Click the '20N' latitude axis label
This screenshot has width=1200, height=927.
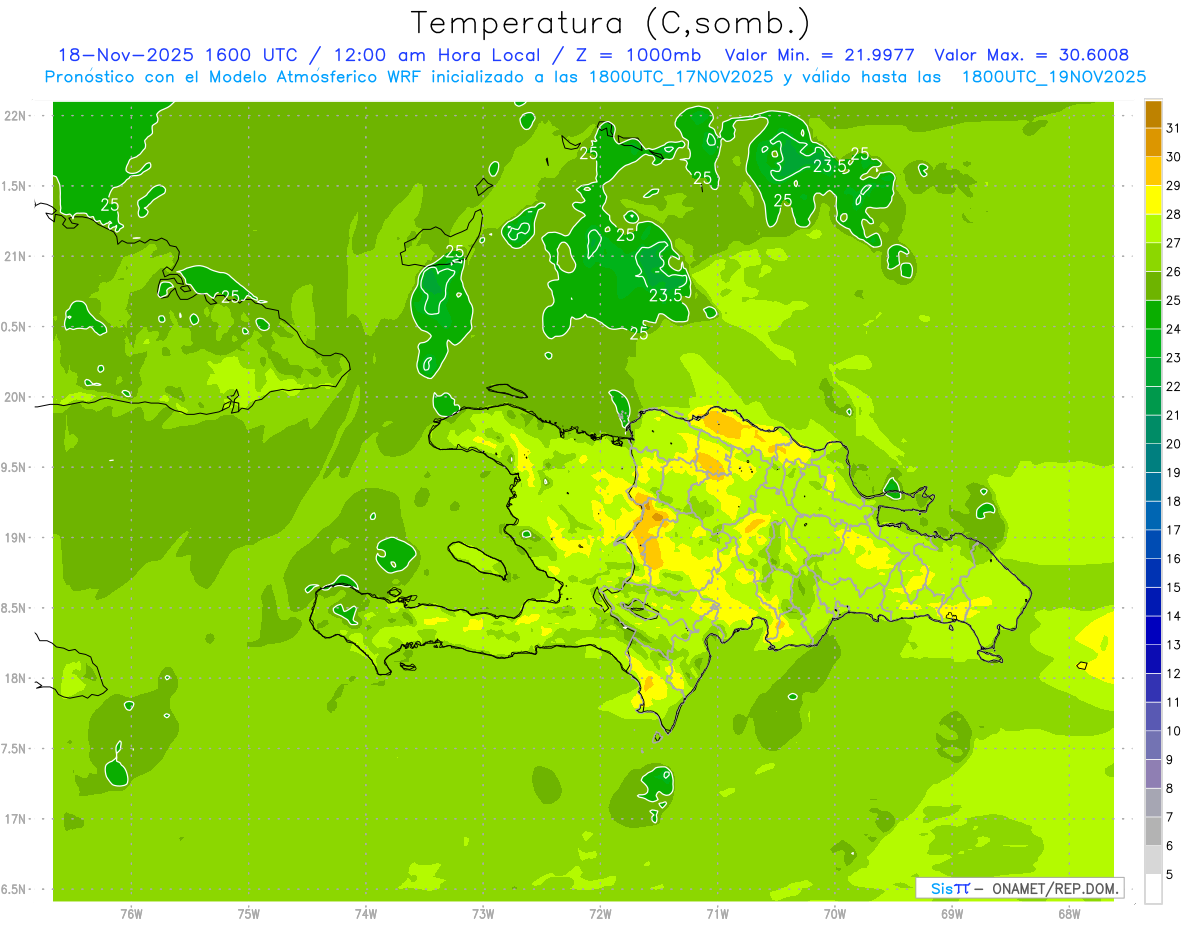tap(15, 397)
